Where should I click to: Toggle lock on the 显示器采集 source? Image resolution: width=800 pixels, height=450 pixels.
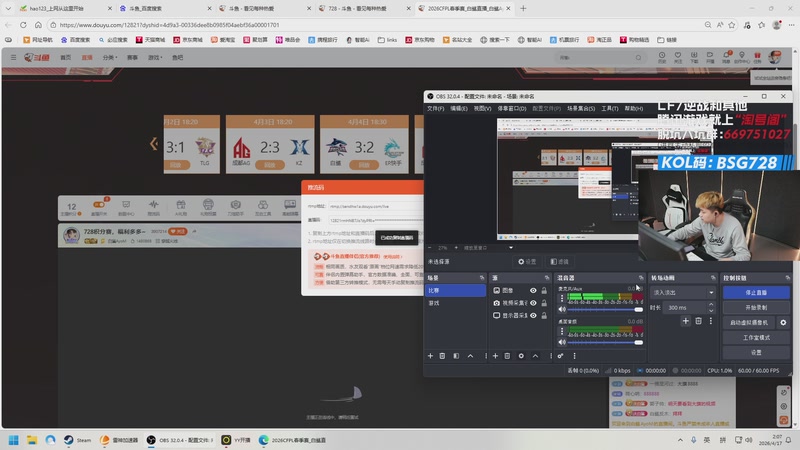click(544, 316)
